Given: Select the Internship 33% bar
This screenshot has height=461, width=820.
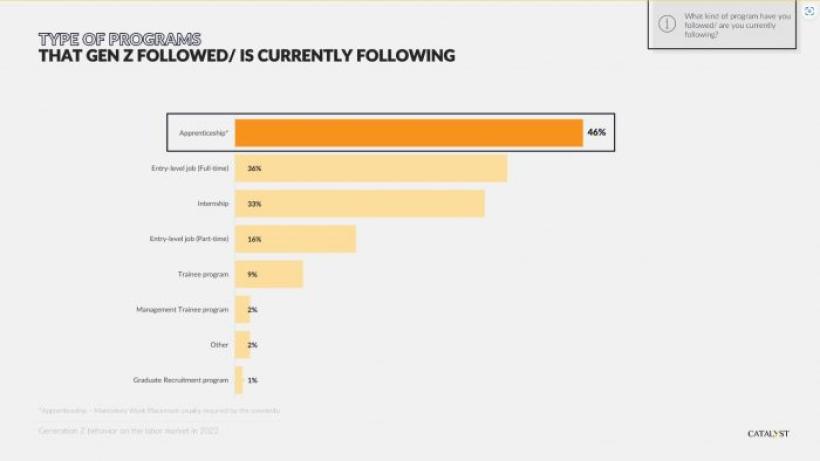Looking at the screenshot, I should [360, 204].
